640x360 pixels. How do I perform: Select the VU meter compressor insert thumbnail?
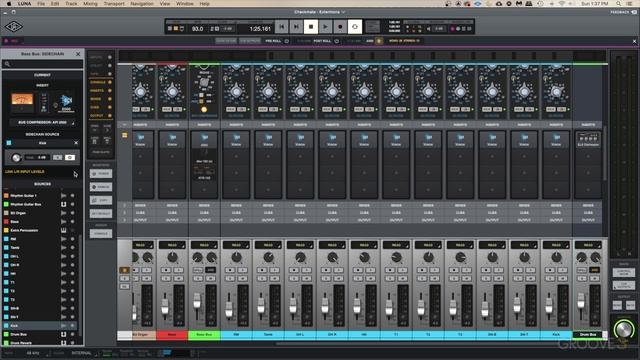pyautogui.click(x=22, y=102)
